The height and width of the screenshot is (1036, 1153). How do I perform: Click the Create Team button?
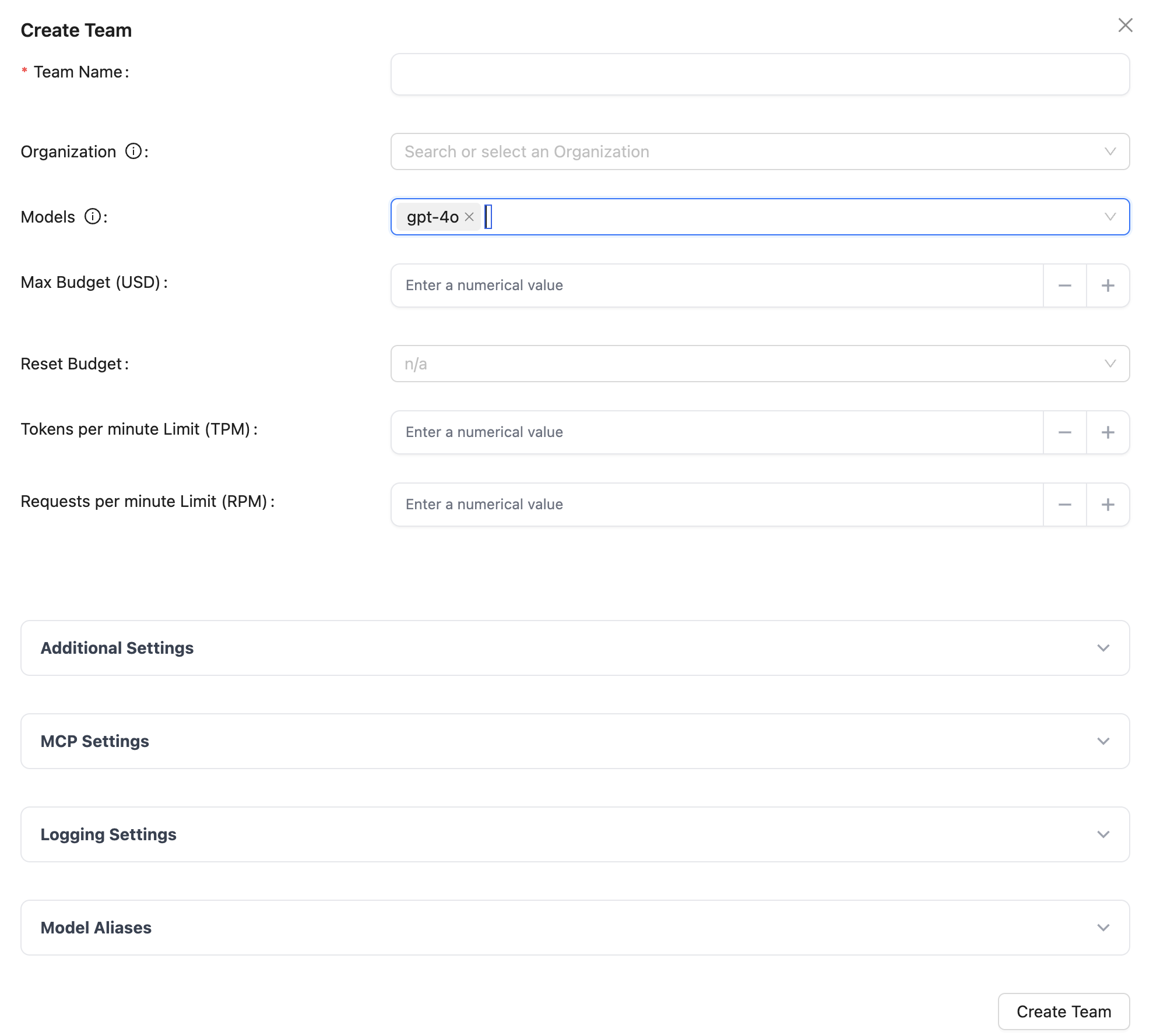1063,1012
